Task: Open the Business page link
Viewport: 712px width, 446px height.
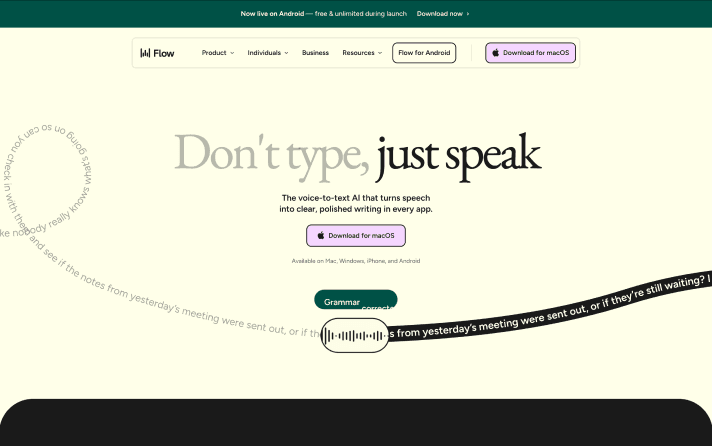Action: (x=315, y=53)
